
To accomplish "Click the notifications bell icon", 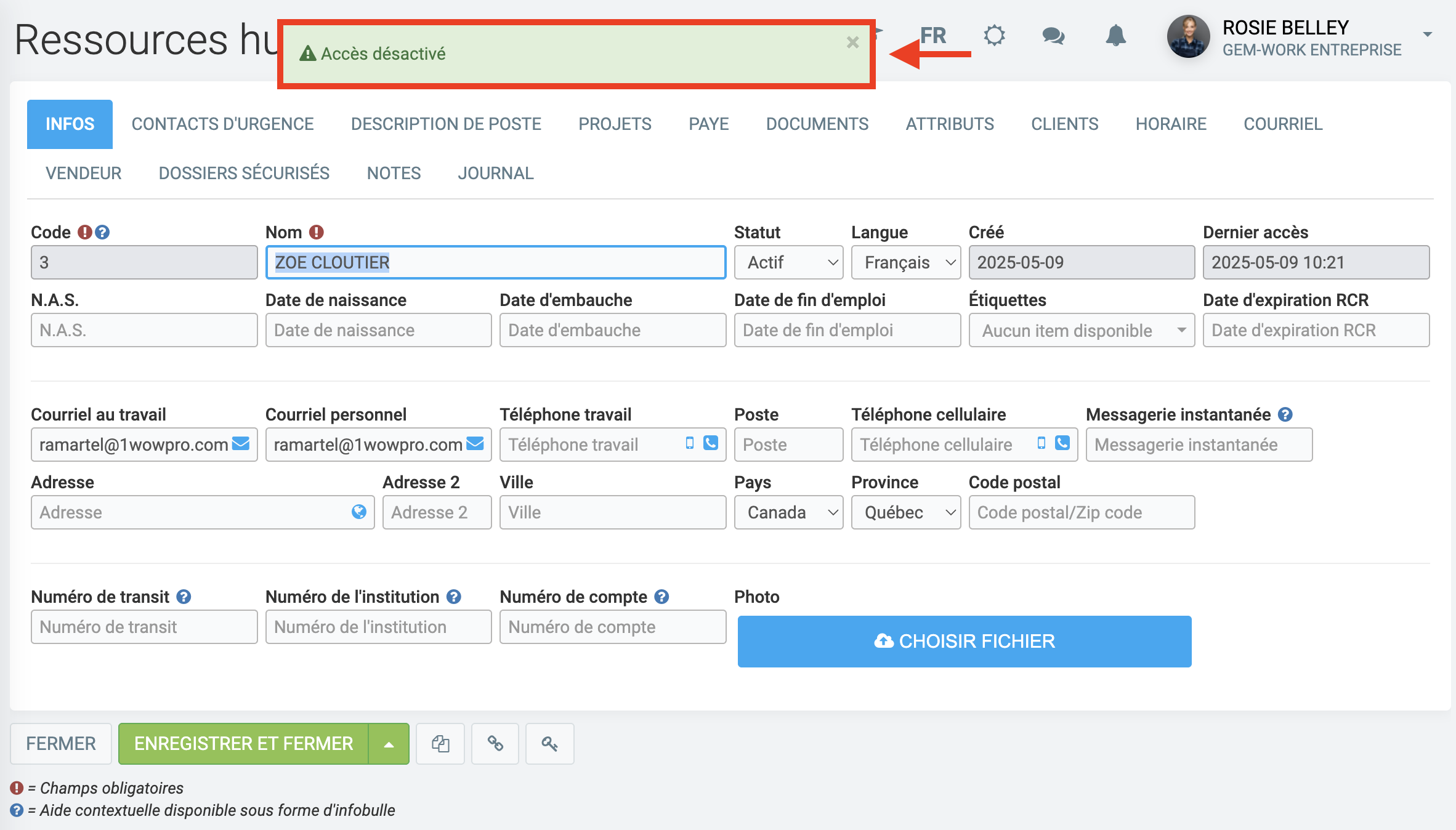I will [x=1115, y=36].
